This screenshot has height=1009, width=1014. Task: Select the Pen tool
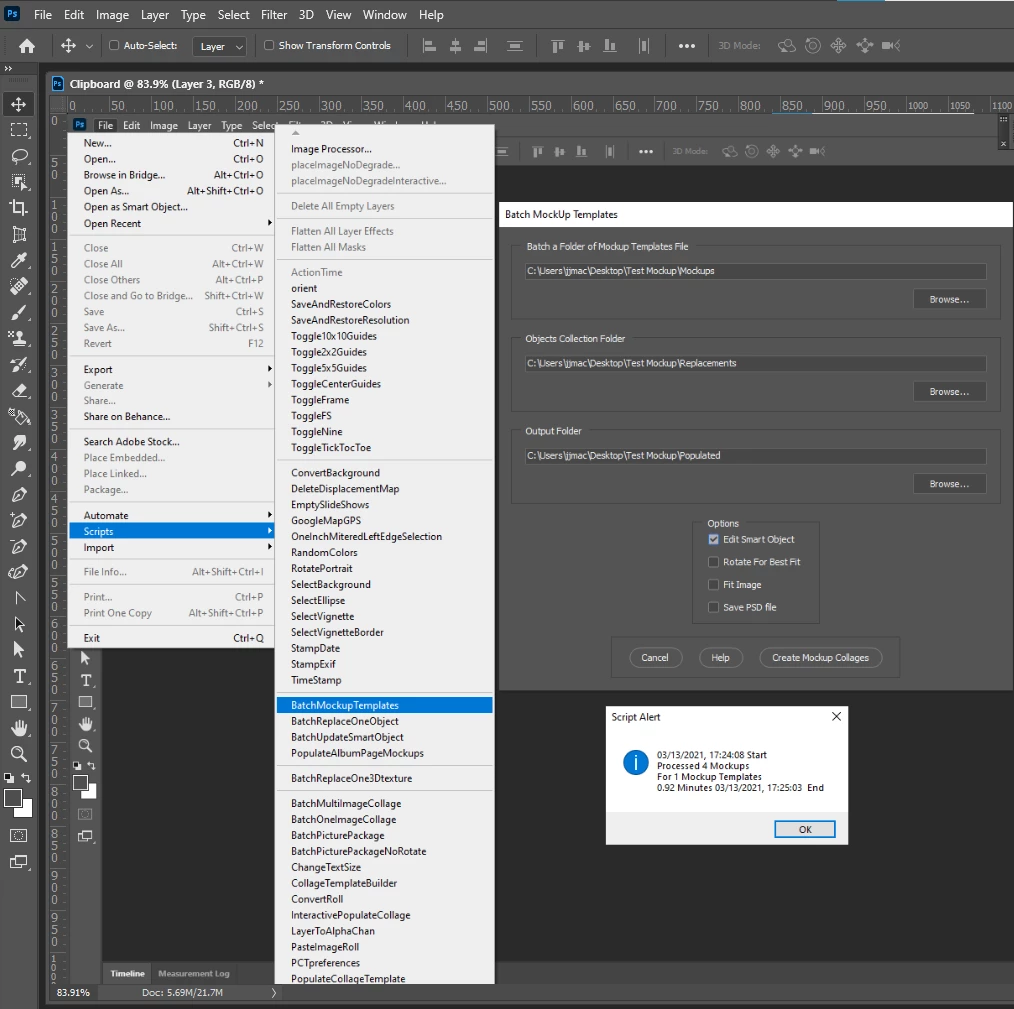point(19,495)
